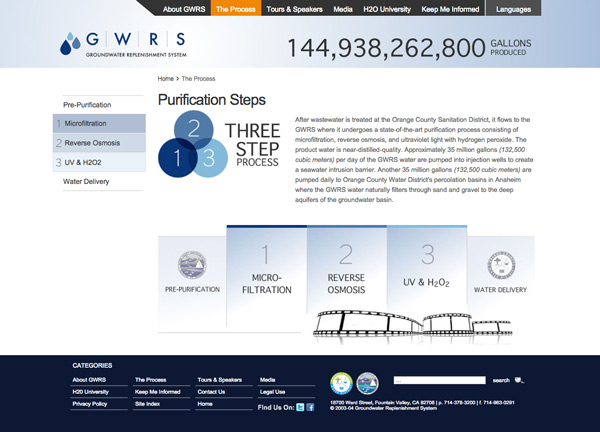Image resolution: width=600 pixels, height=432 pixels.
Task: Click footer The Process link
Action: click(x=151, y=380)
